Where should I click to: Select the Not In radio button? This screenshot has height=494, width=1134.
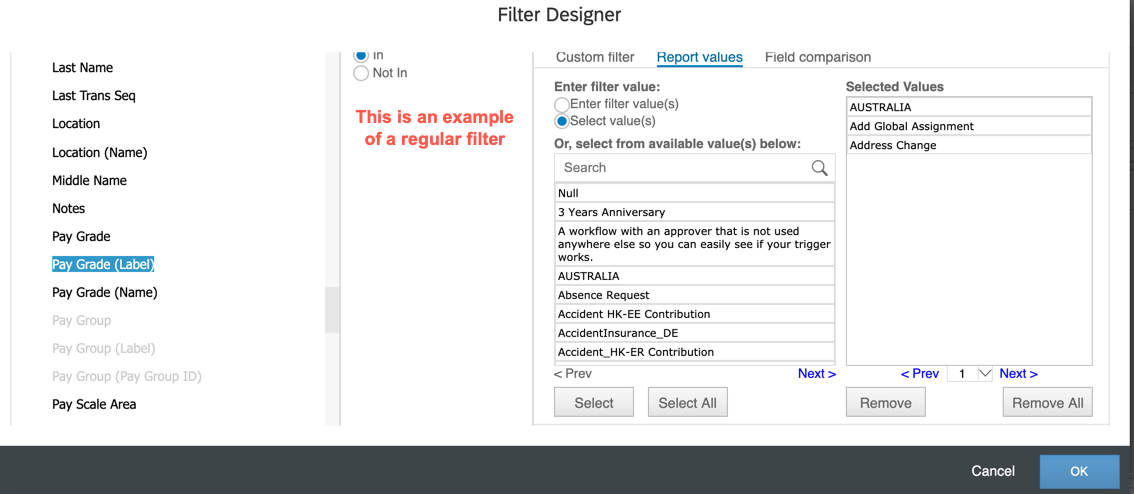[360, 73]
